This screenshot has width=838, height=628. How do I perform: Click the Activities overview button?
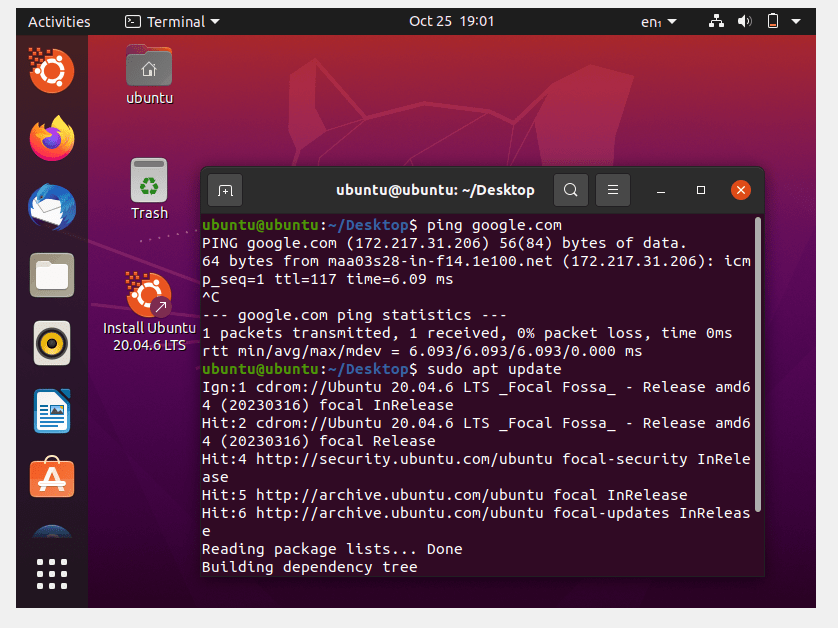coord(59,21)
